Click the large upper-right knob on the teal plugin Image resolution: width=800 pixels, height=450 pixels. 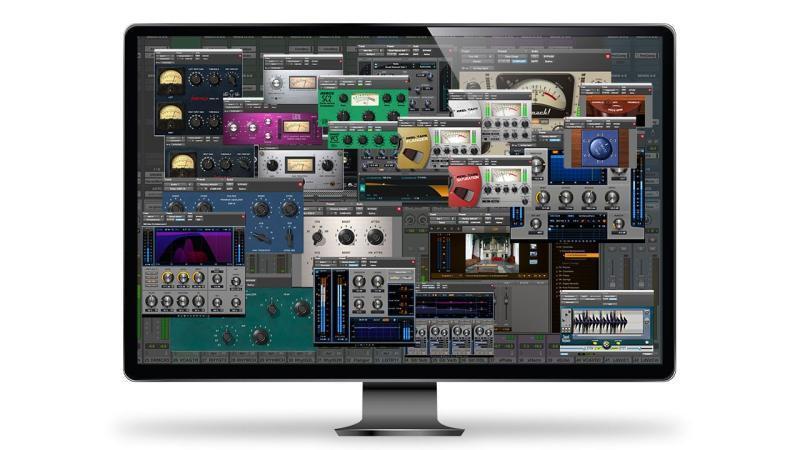tap(302, 308)
